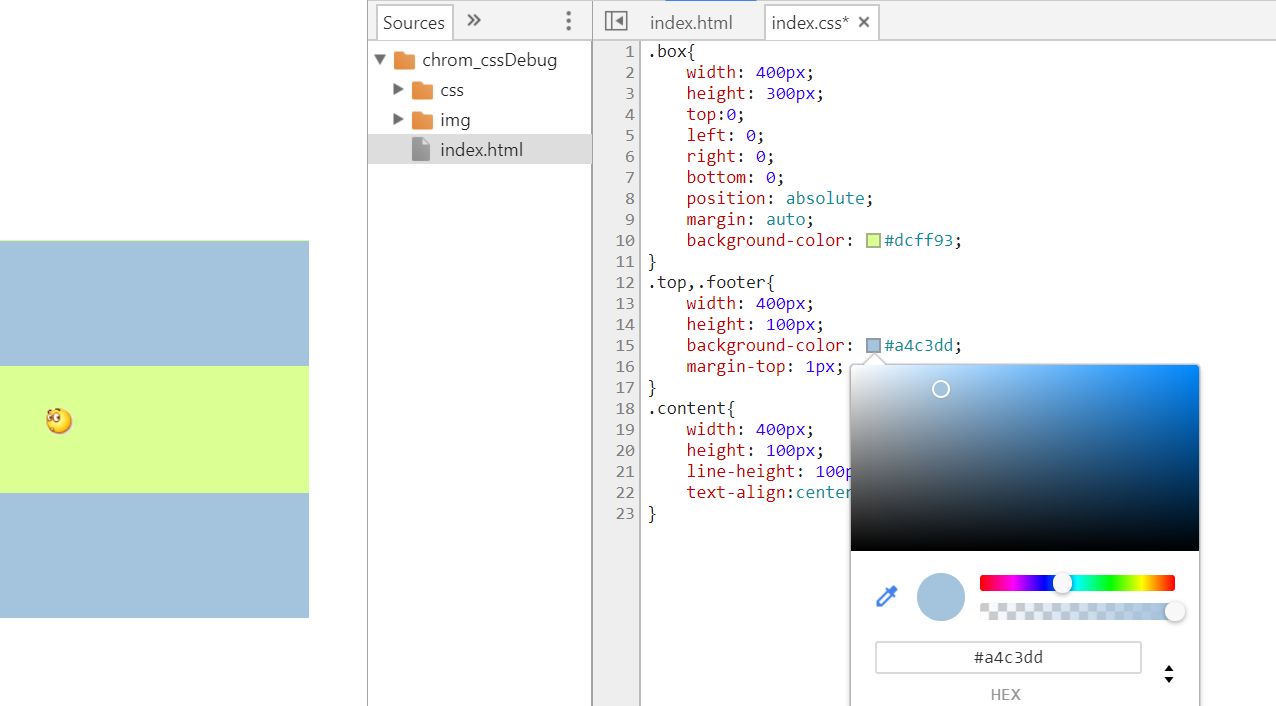Click the emoji face in the preview
Viewport: 1276px width, 706px height.
[x=59, y=421]
